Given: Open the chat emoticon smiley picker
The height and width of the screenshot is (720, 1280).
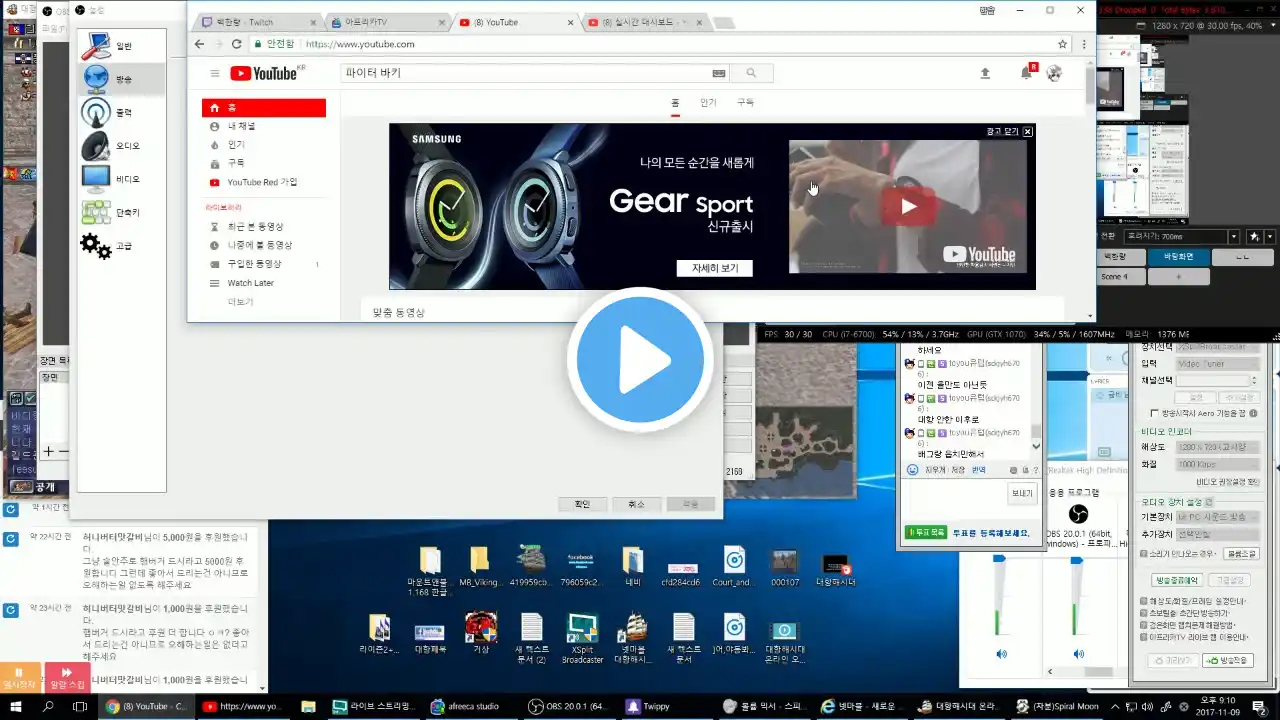Looking at the screenshot, I should pos(912,470).
